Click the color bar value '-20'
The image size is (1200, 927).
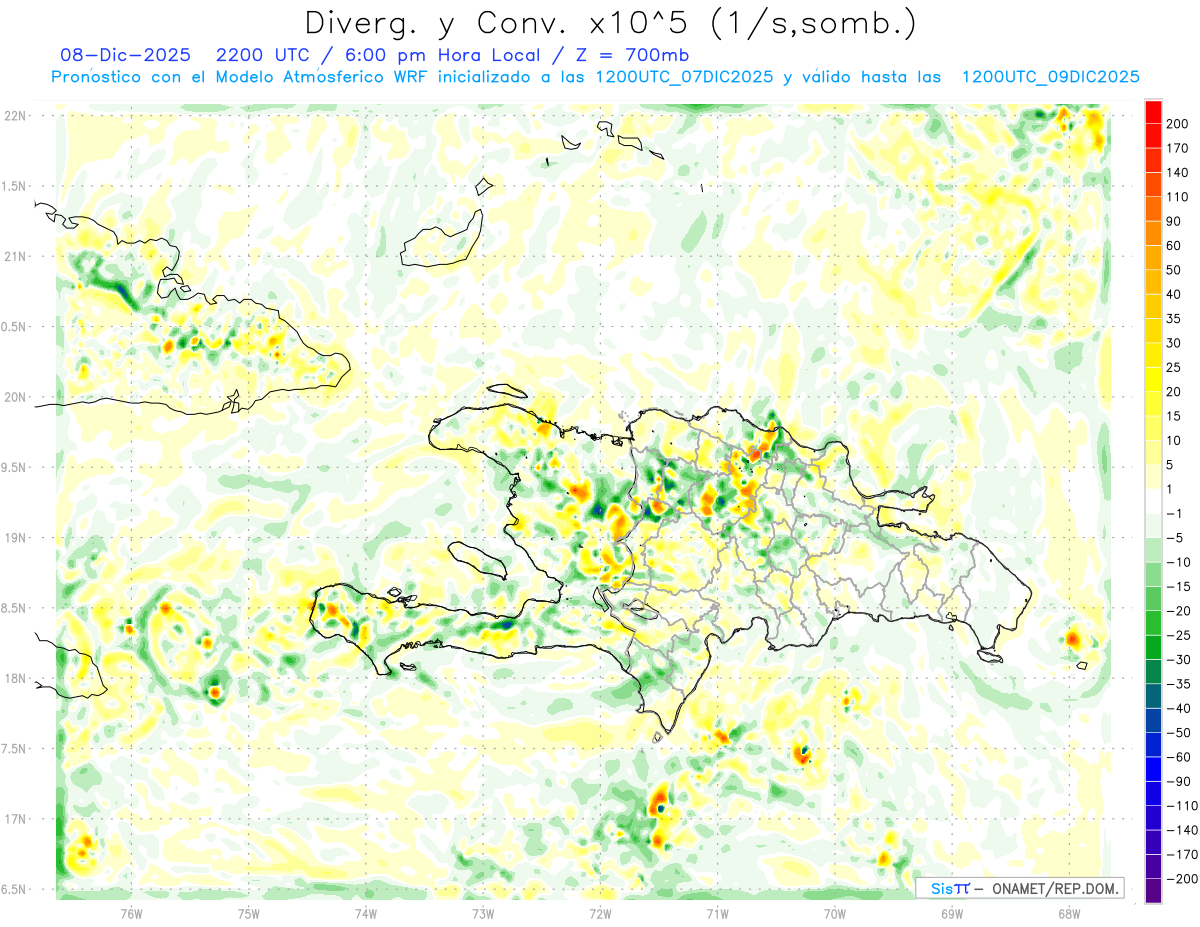(x=1180, y=611)
